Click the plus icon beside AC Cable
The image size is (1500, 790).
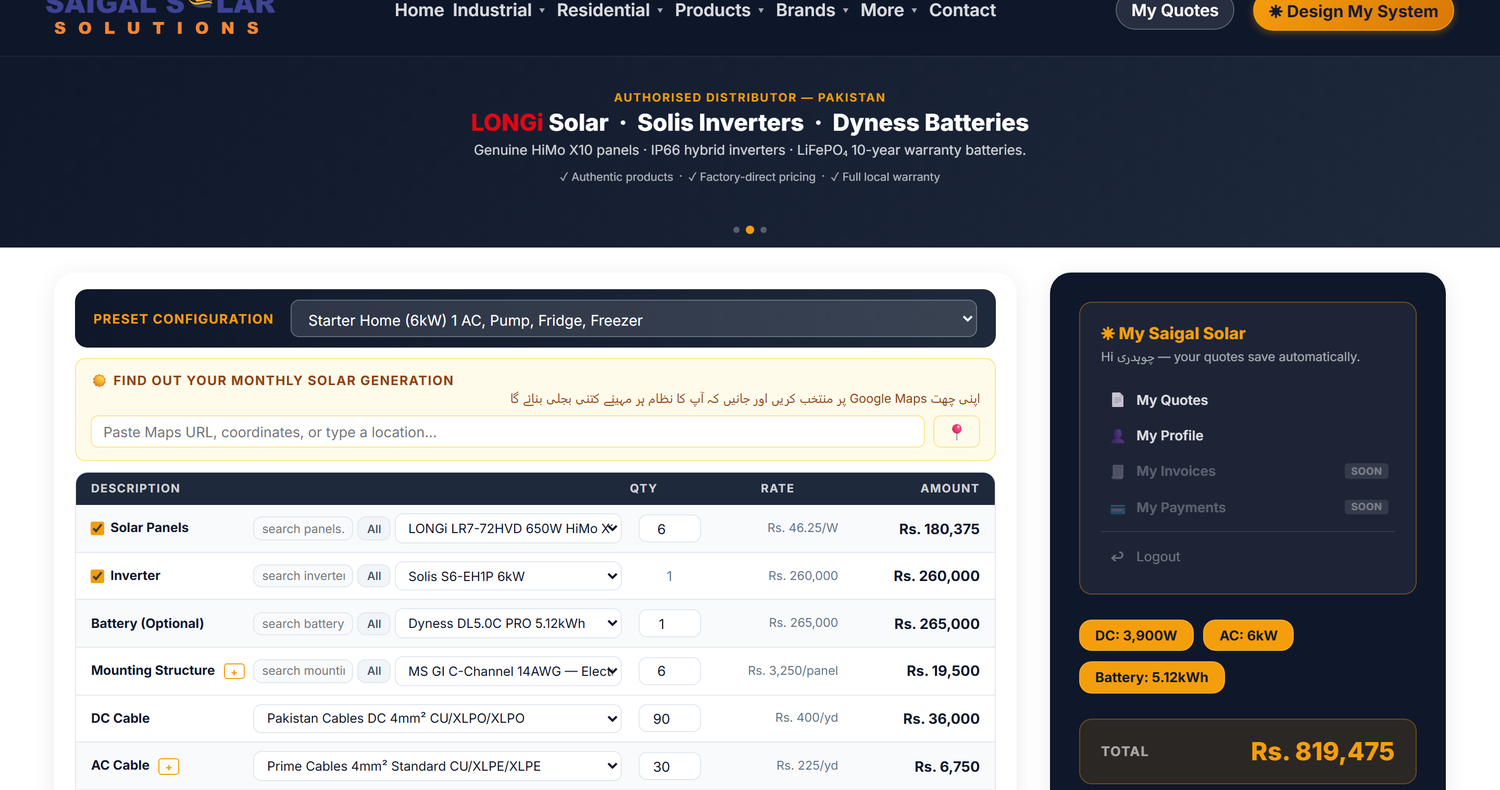tap(169, 766)
